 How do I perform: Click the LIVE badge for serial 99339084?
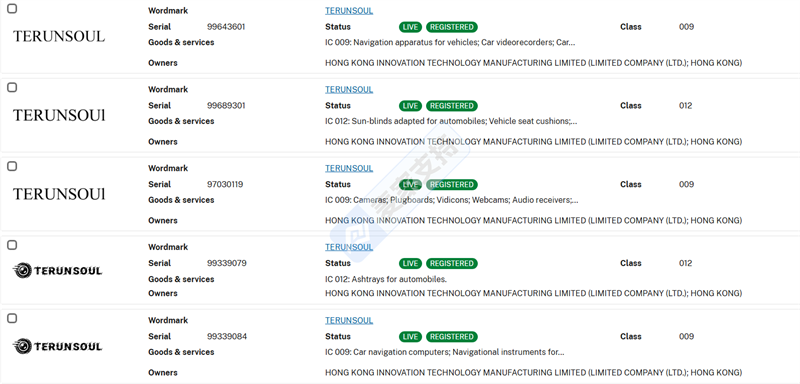point(410,337)
